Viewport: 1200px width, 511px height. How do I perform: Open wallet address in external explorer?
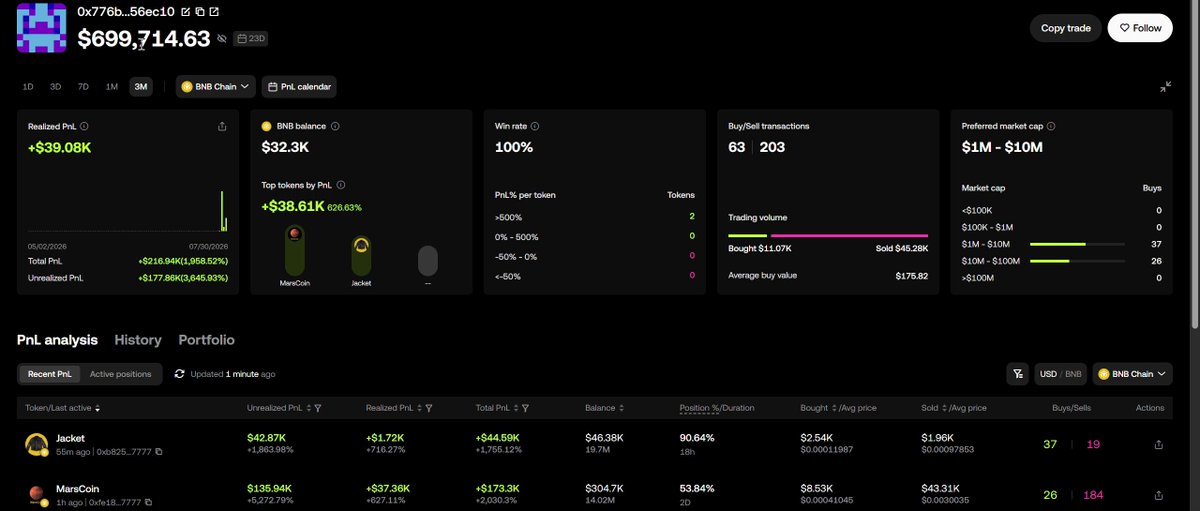pos(215,12)
